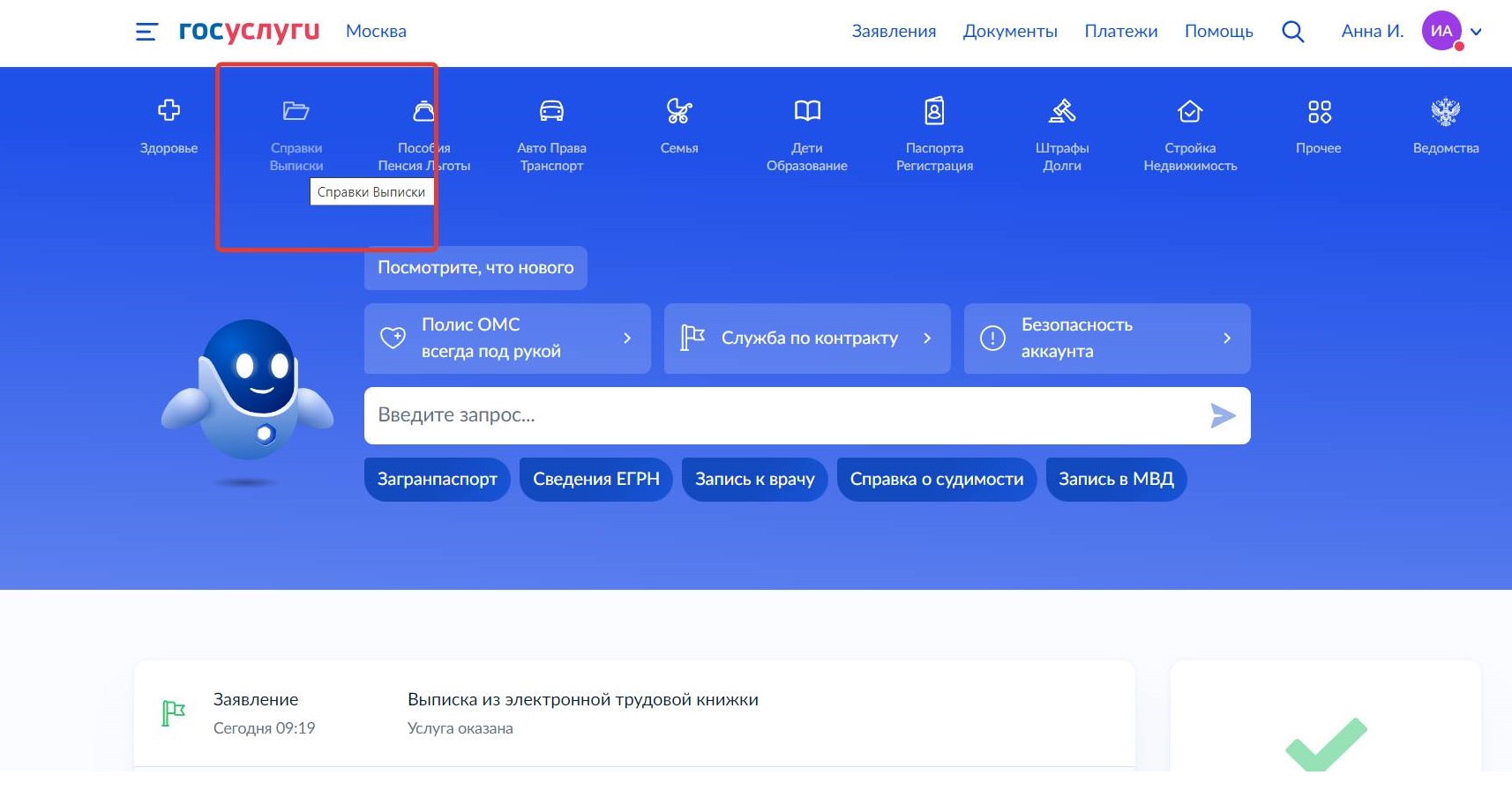The width and height of the screenshot is (1512, 790).
Task: Open the Стройка Недвижимость category
Action: pyautogui.click(x=1190, y=136)
